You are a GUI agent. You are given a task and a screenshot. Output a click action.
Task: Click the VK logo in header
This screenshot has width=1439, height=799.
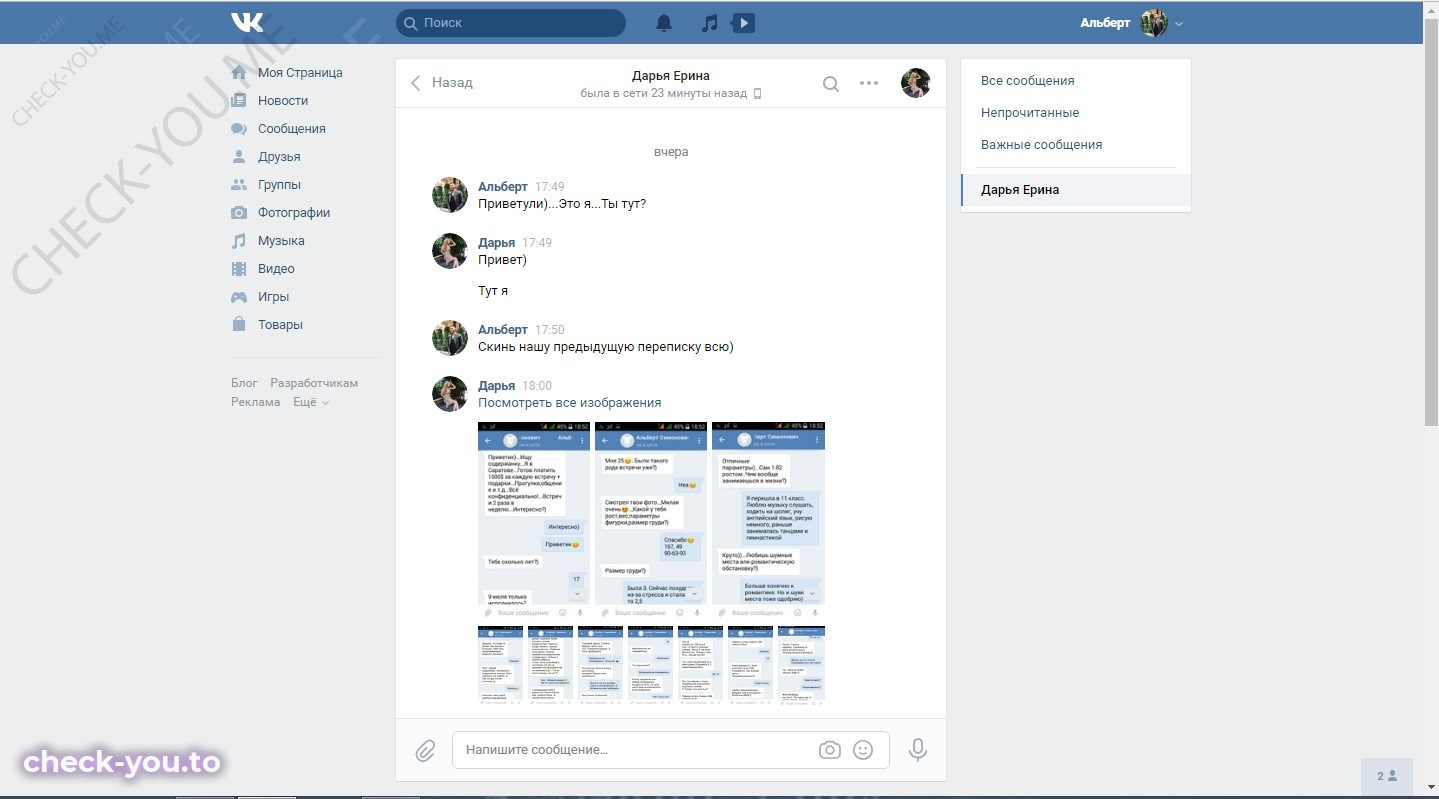click(x=247, y=22)
